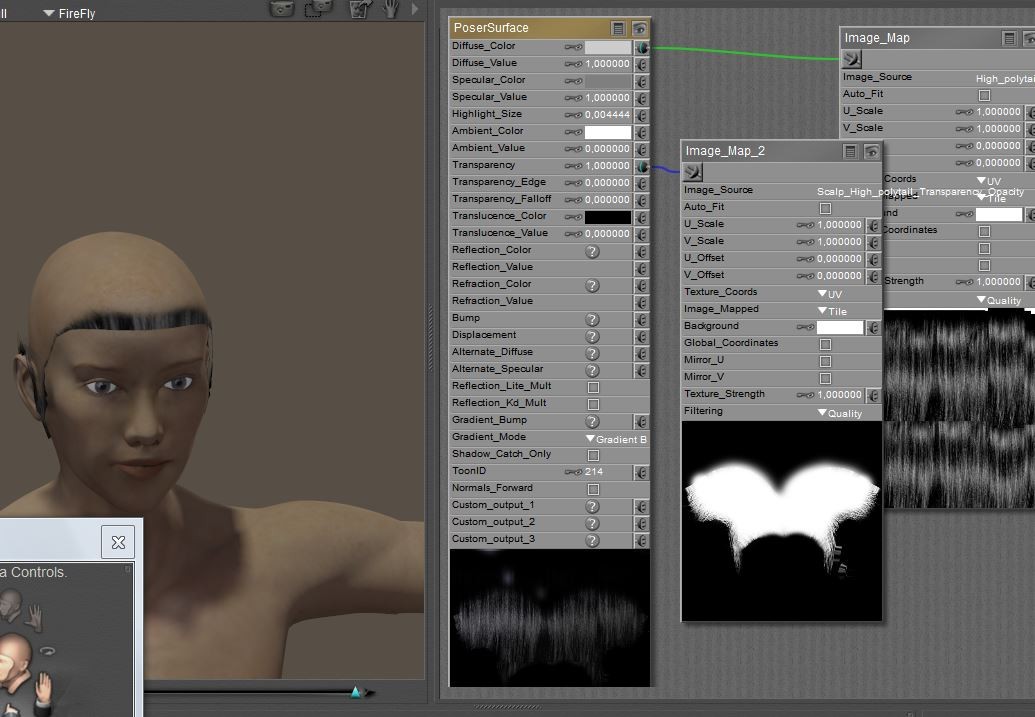Click the render camera icon above the preview
Viewport: 1035px width, 717px height.
[283, 8]
